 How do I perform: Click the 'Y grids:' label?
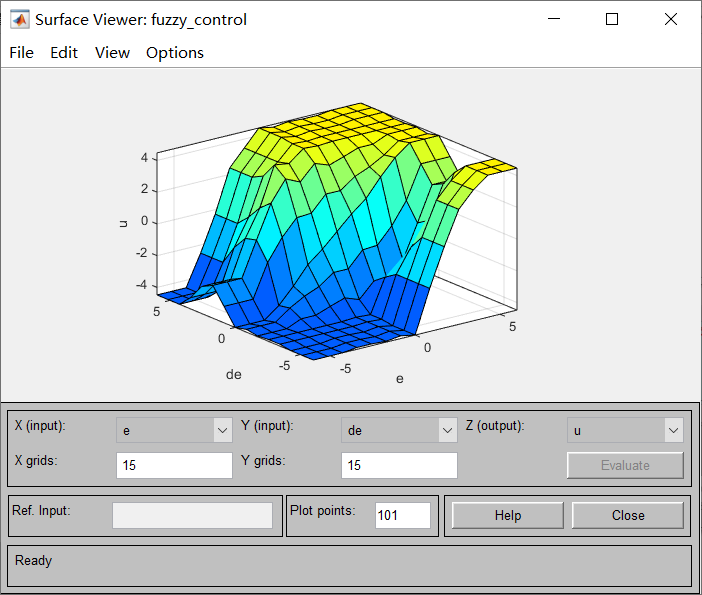coord(263,461)
